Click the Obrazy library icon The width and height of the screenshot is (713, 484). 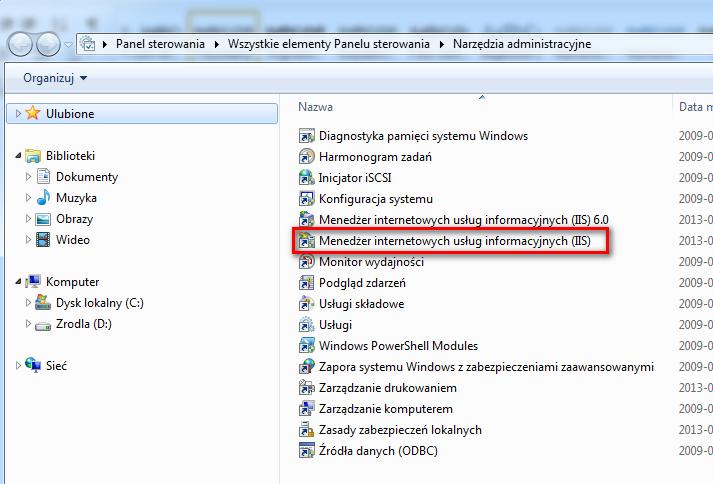pos(43,219)
